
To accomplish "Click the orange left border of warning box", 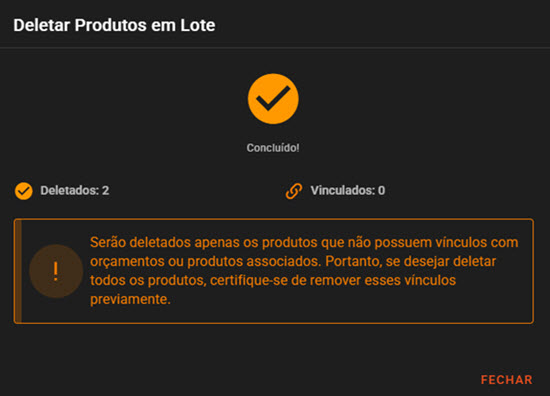I will click(18, 271).
